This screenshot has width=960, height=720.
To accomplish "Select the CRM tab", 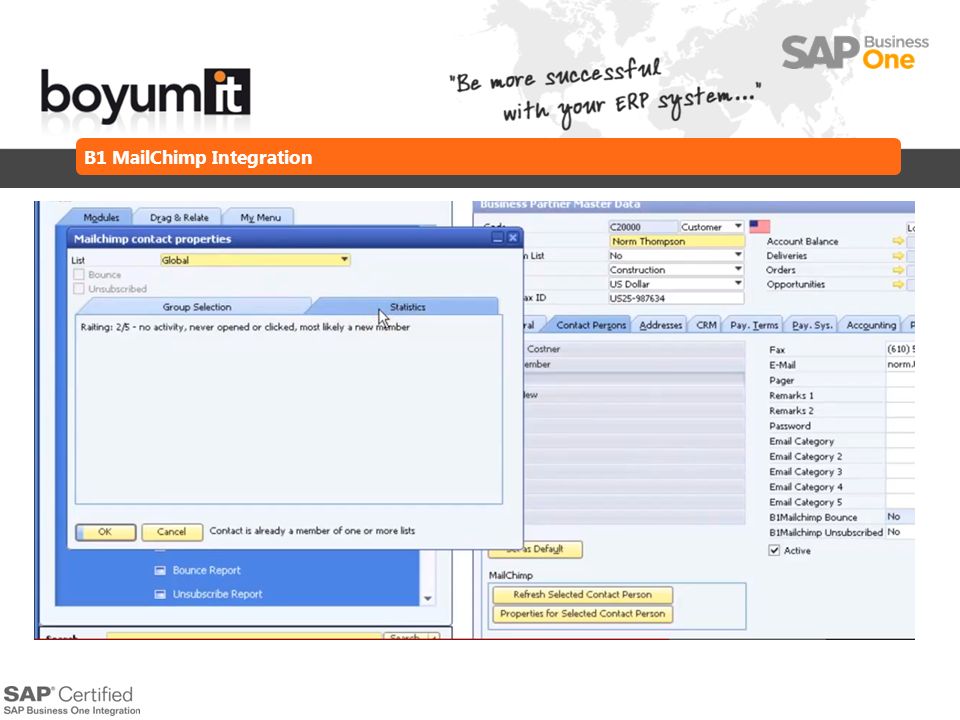I will [706, 325].
